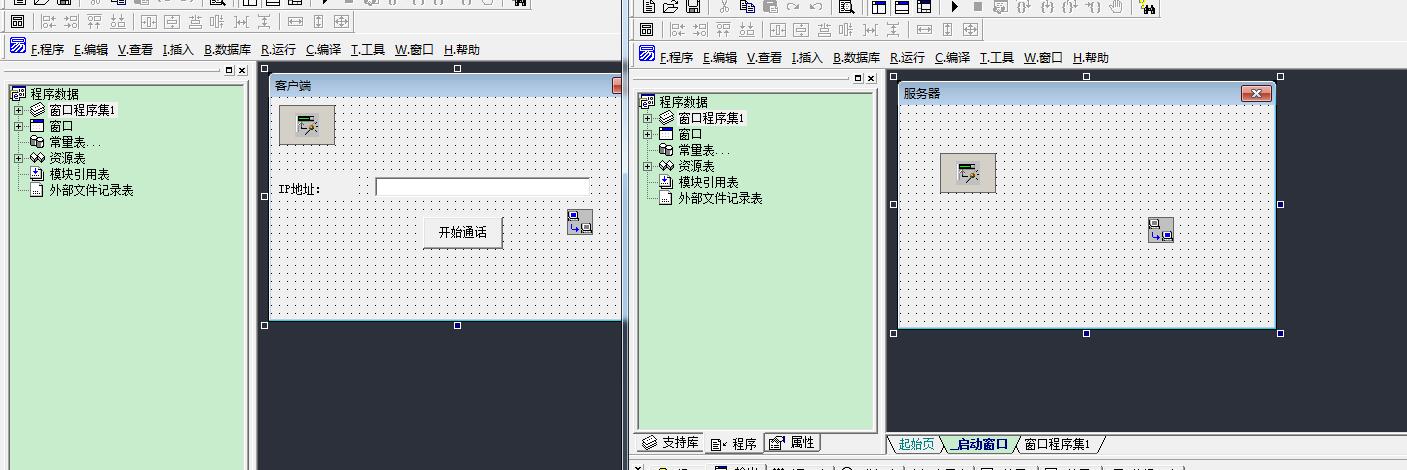
Task: Click the Open folder icon in the right toolbar
Action: point(671,7)
